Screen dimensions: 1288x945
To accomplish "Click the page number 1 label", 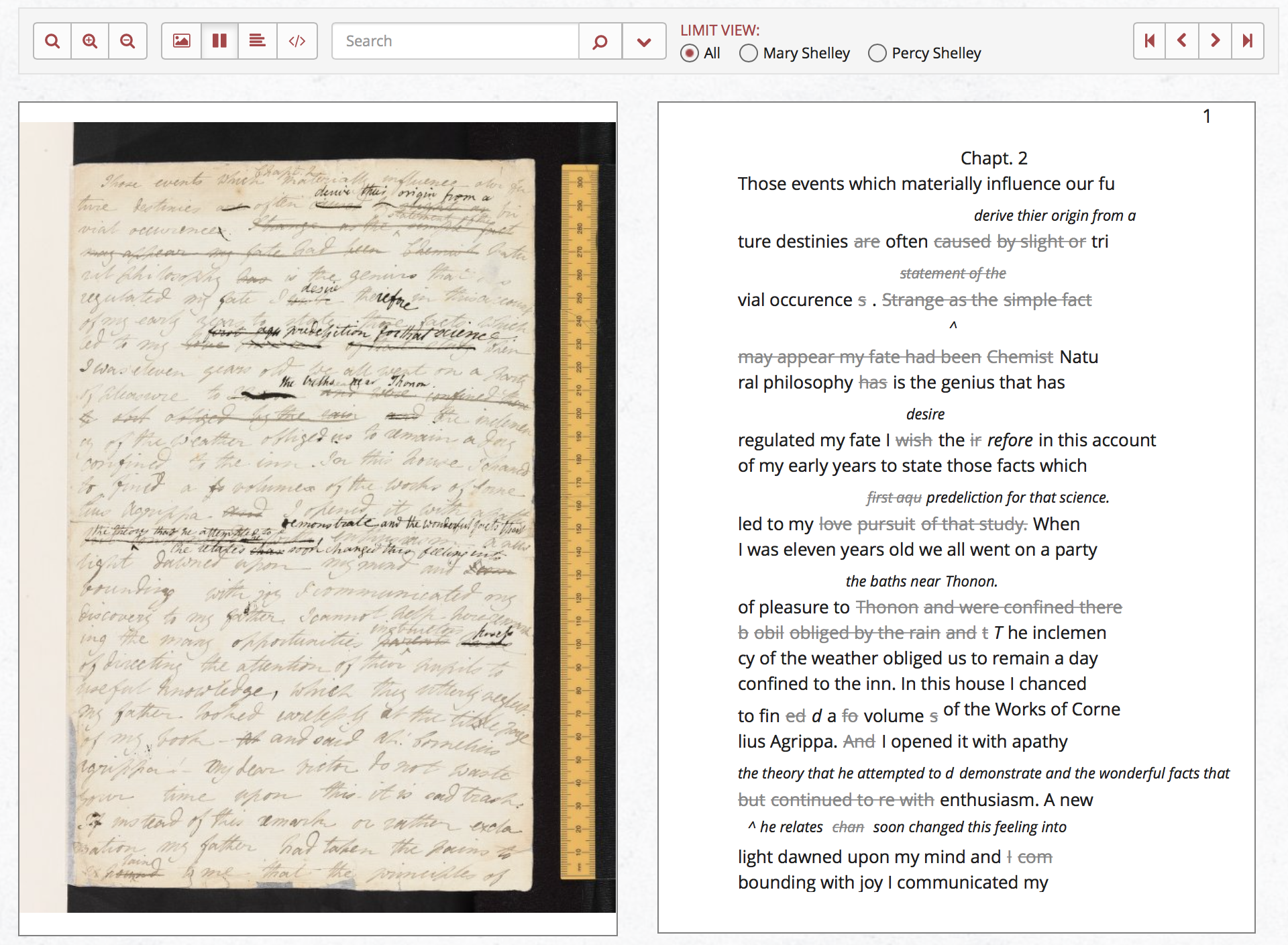I will (1206, 116).
